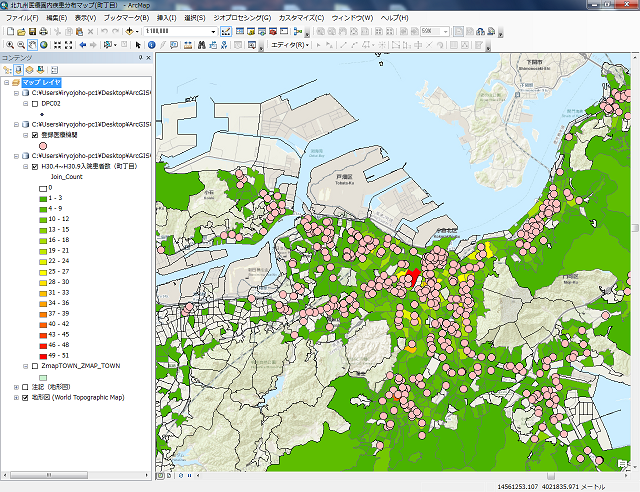The width and height of the screenshot is (640, 492).
Task: Turn off 地形図 World Topographic Map layer
Action: (25, 397)
